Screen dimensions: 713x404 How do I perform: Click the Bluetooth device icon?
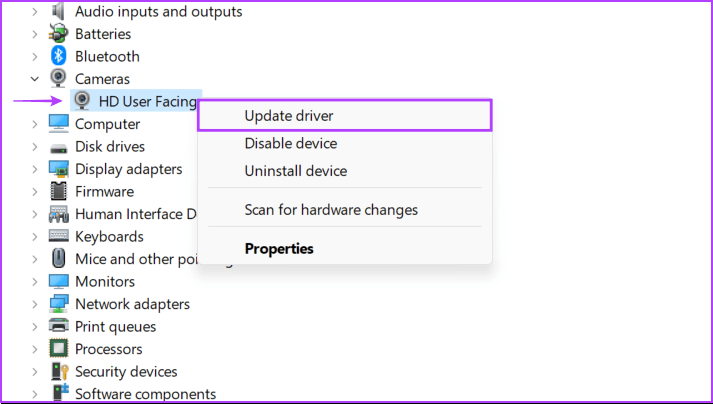tap(59, 56)
